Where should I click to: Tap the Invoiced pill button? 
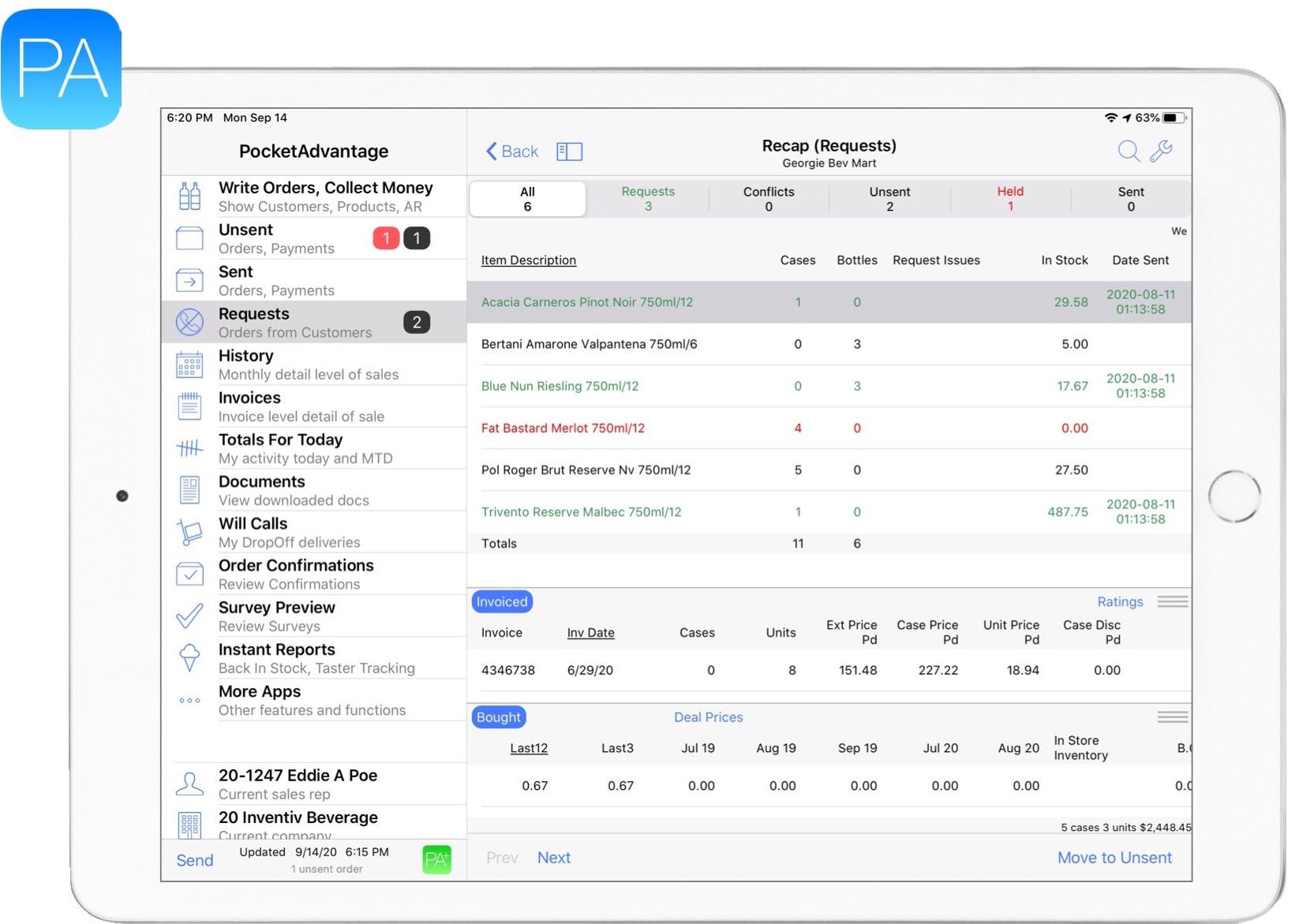pyautogui.click(x=502, y=601)
